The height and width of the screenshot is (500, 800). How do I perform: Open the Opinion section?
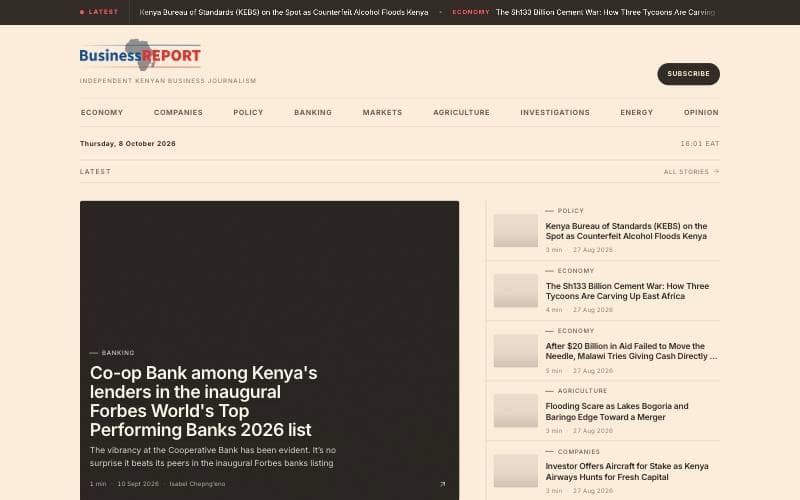coord(701,112)
